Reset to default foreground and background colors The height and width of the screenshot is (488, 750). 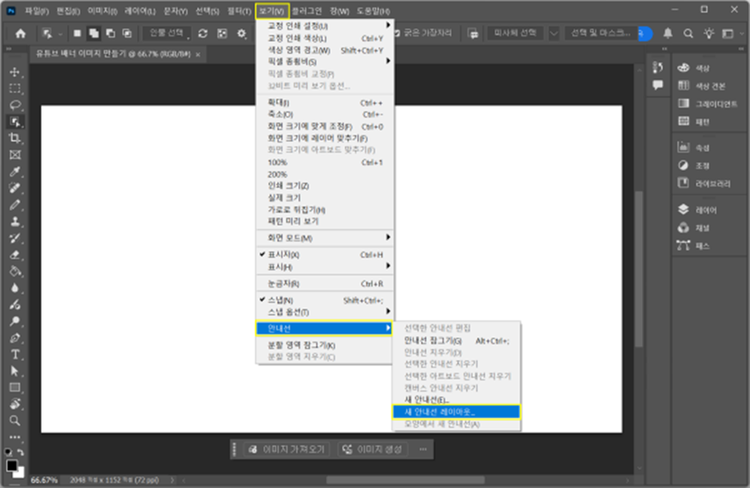tap(8, 452)
